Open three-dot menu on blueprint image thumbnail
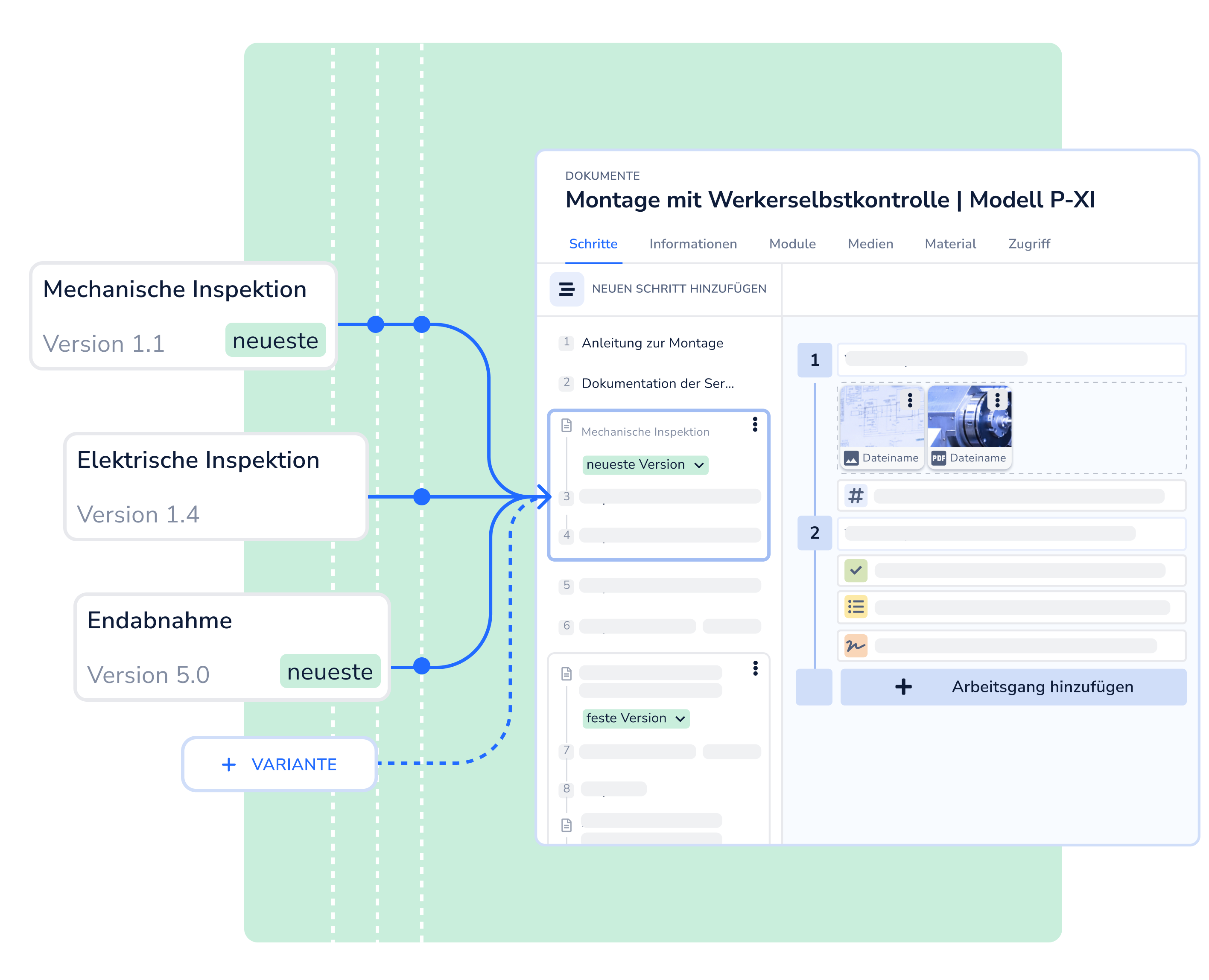The image size is (1209, 980). click(x=910, y=400)
